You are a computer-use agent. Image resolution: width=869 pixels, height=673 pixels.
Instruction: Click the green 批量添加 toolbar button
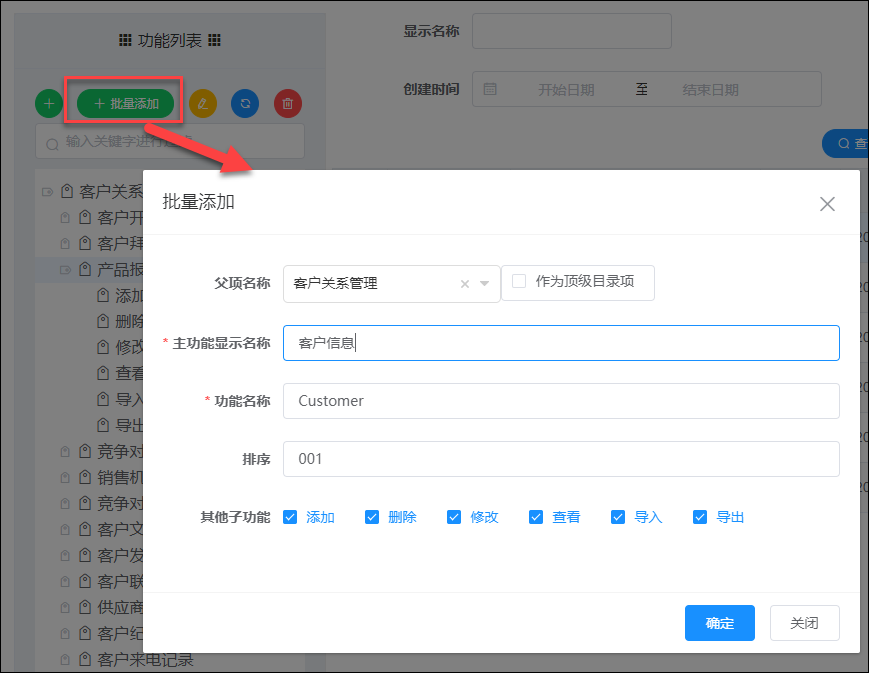click(124, 103)
